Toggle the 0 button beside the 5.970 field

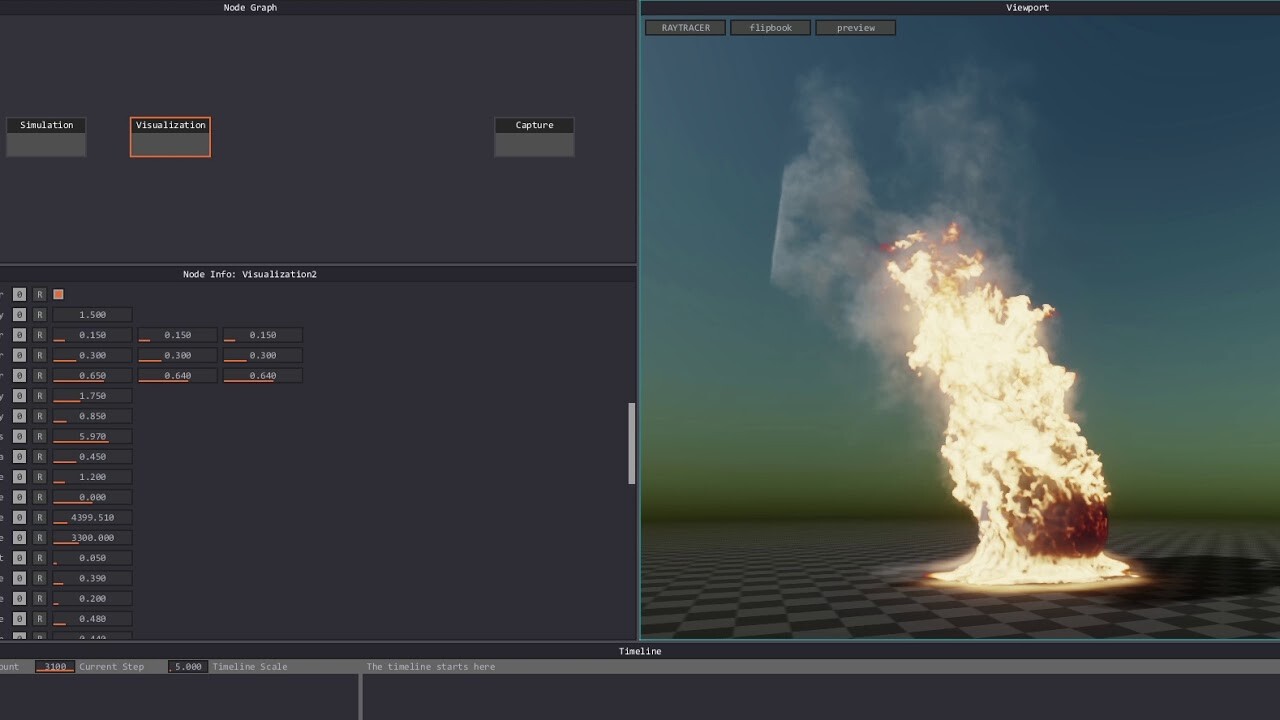click(x=18, y=436)
